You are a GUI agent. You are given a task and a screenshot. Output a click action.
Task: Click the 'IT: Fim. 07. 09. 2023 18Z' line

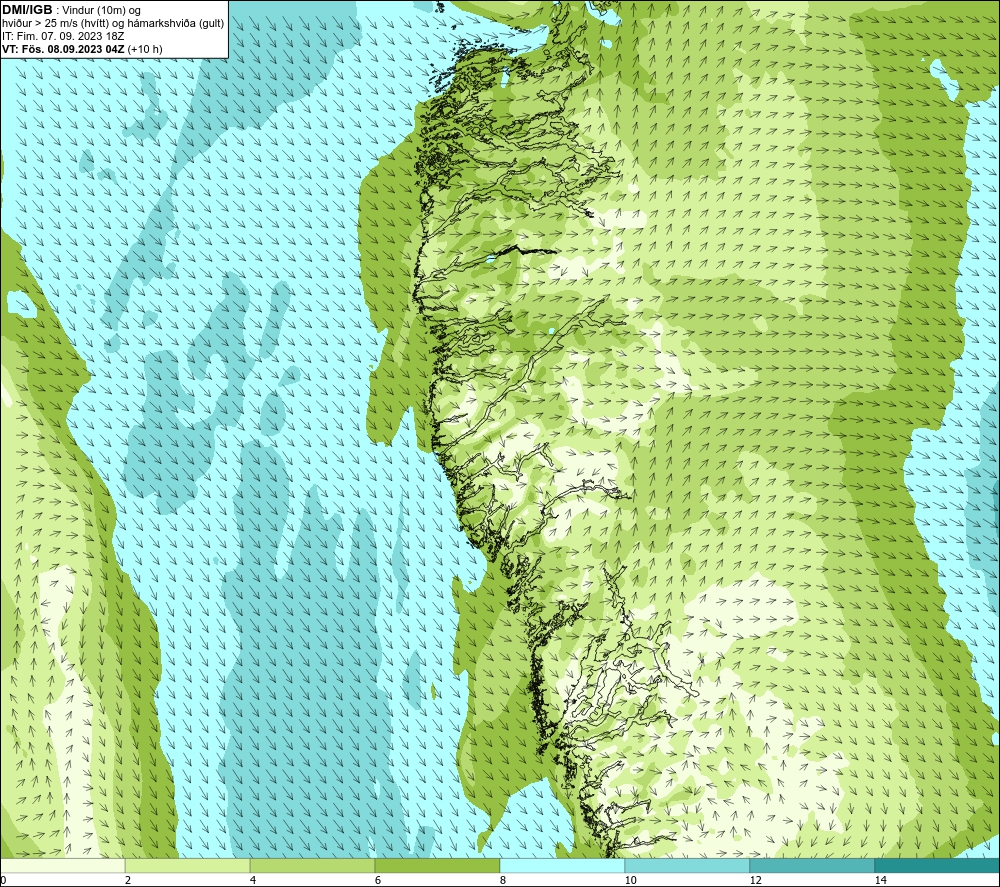[62, 36]
